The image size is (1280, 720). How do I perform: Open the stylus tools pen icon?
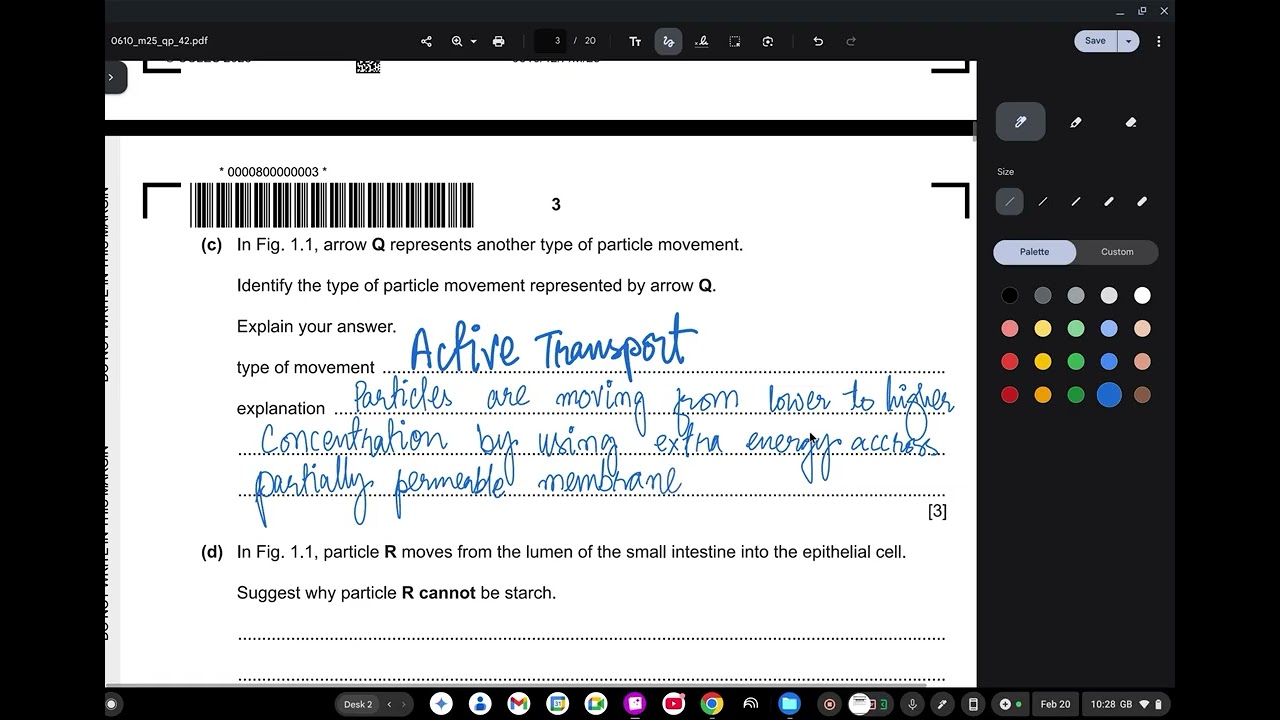point(942,704)
